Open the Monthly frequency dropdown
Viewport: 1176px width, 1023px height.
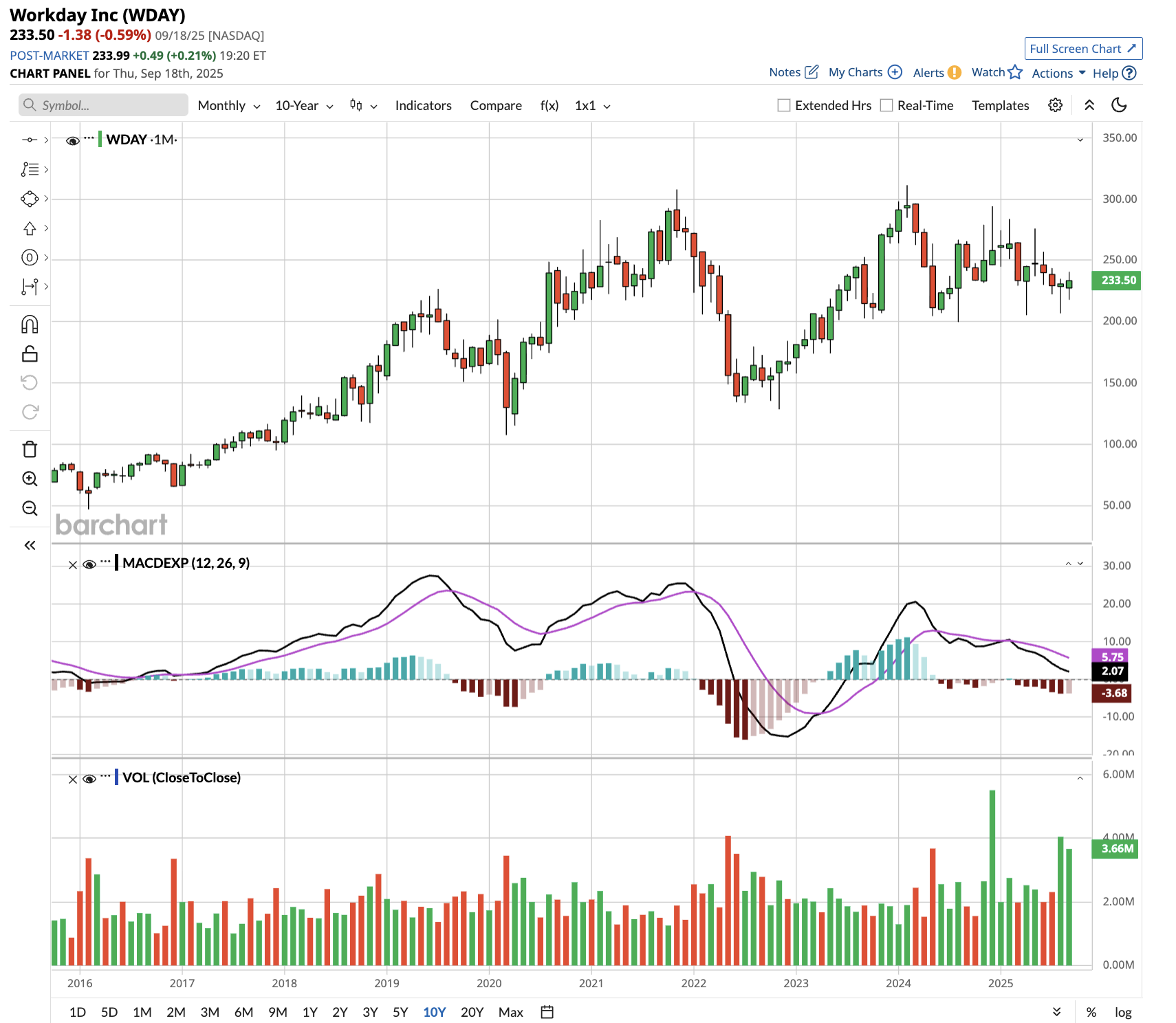pyautogui.click(x=229, y=105)
